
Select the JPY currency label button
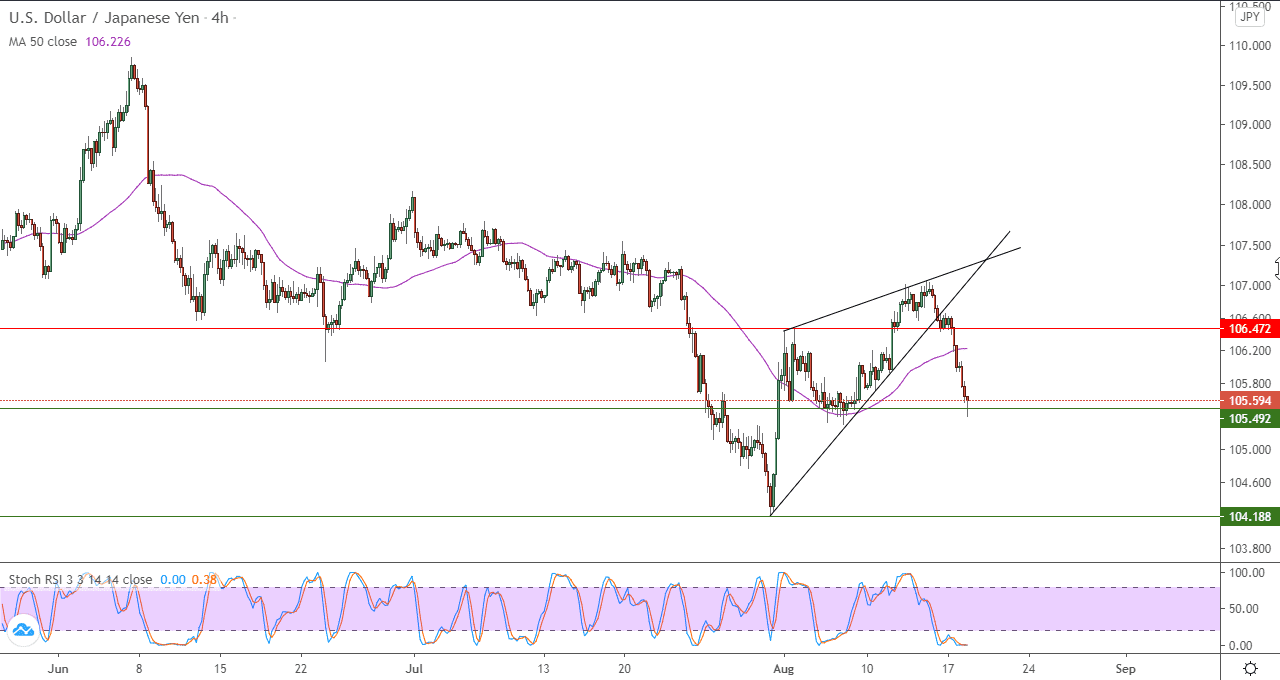pyautogui.click(x=1250, y=17)
